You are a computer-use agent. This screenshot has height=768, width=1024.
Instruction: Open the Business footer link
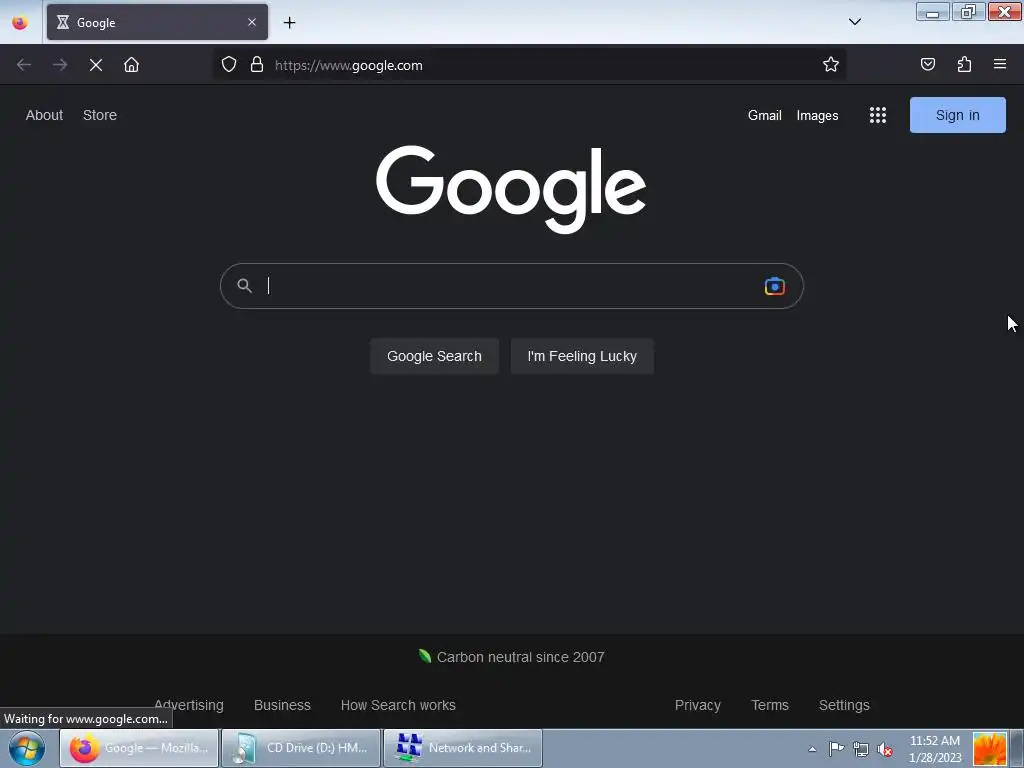282,705
